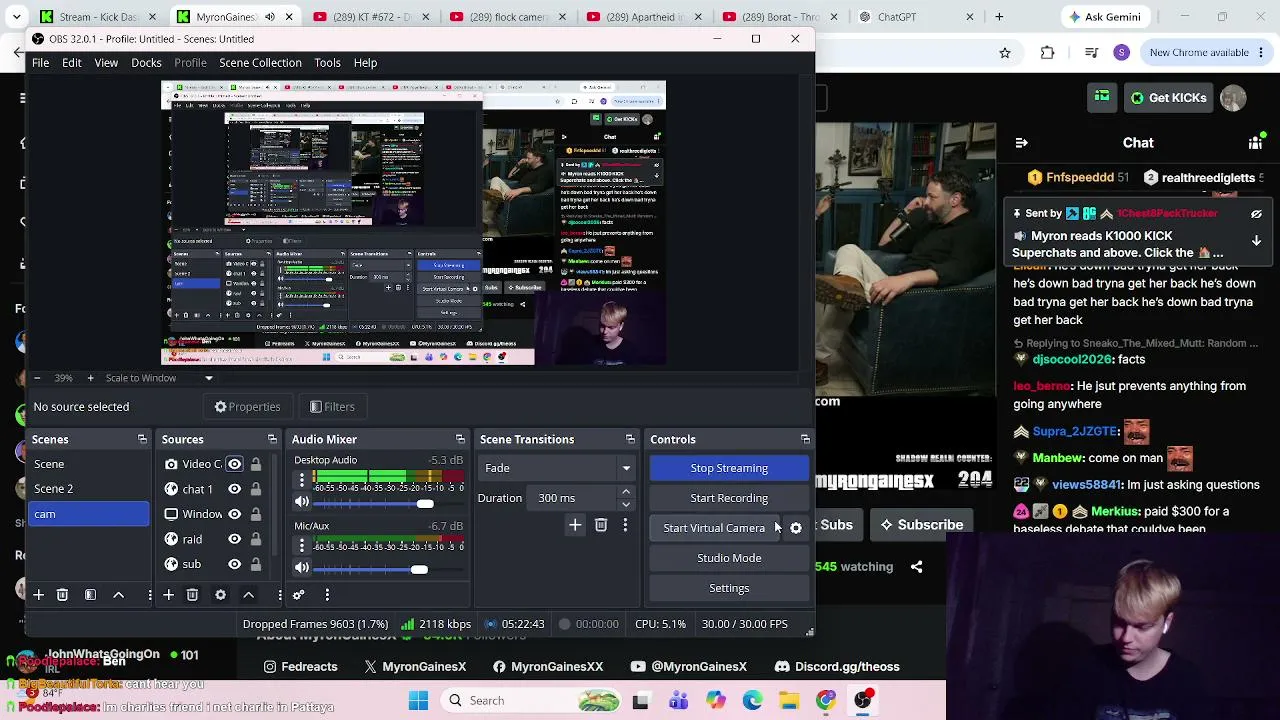1280x720 pixels.
Task: Open the Fade transition dropdown
Action: [557, 468]
